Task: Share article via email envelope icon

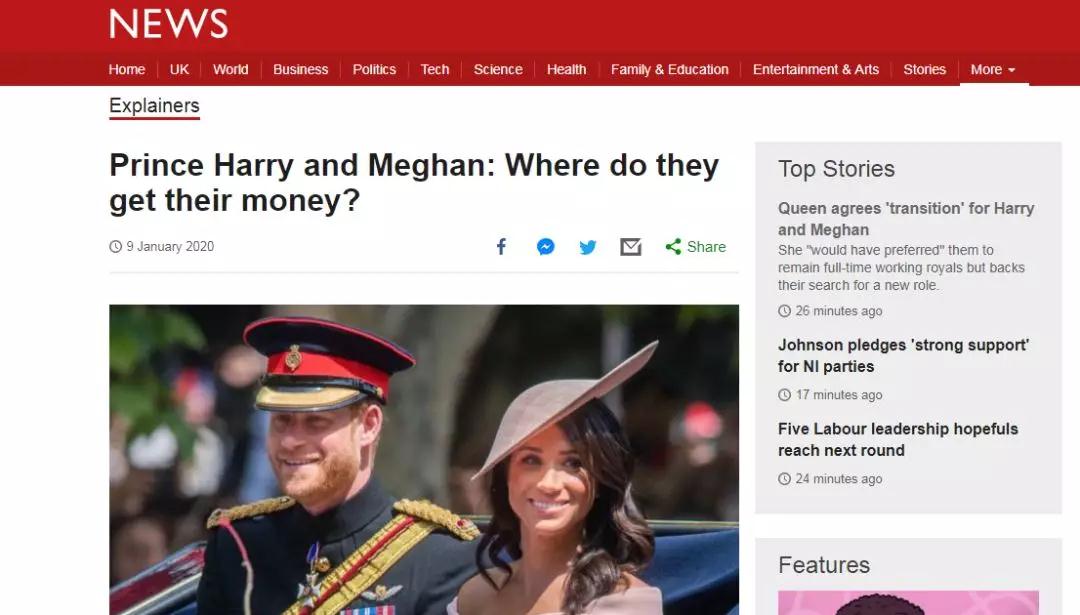Action: tap(631, 247)
